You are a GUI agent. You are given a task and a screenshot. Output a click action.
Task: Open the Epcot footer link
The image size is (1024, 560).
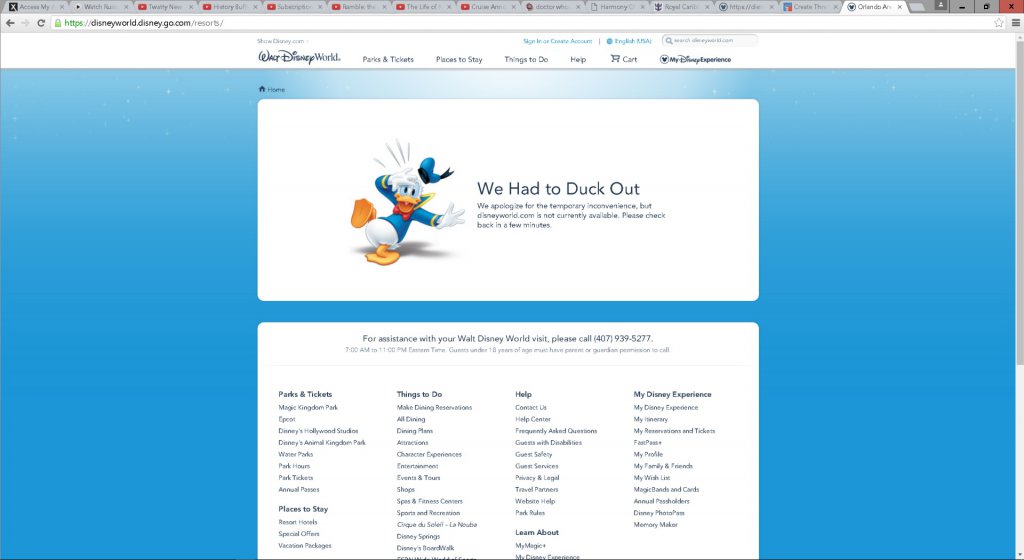[287, 419]
